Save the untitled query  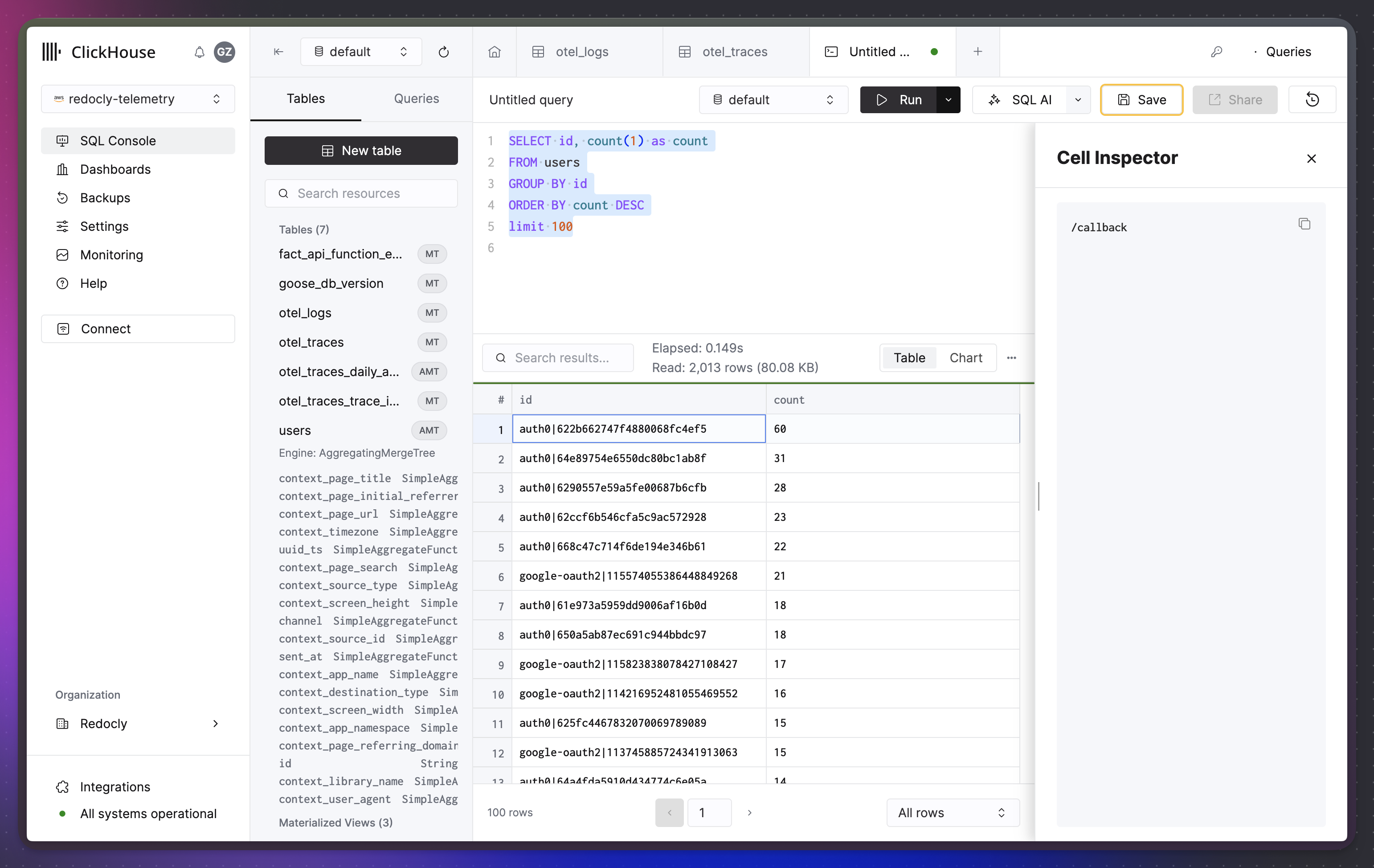click(1141, 100)
